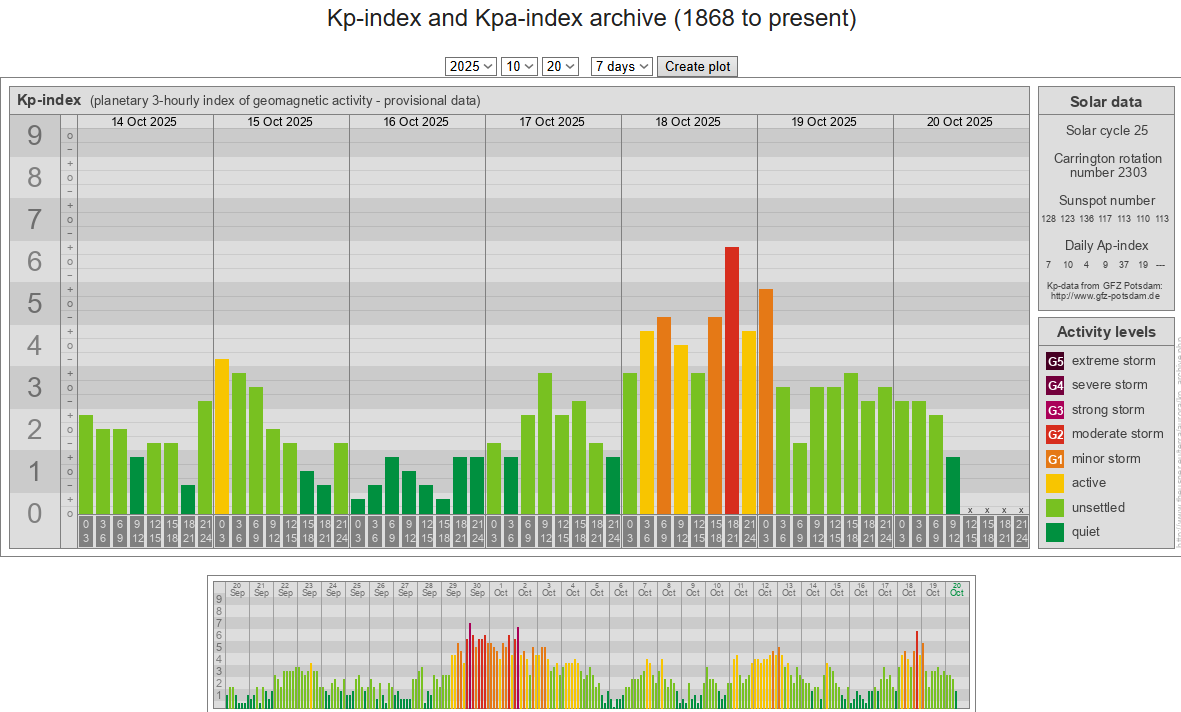The height and width of the screenshot is (712, 1181).
Task: Click the yellow bar at 15 Oct 0-3h
Action: (221, 436)
